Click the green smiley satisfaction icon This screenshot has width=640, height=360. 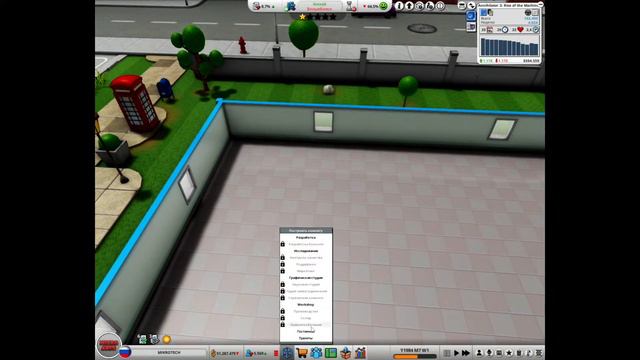click(383, 6)
